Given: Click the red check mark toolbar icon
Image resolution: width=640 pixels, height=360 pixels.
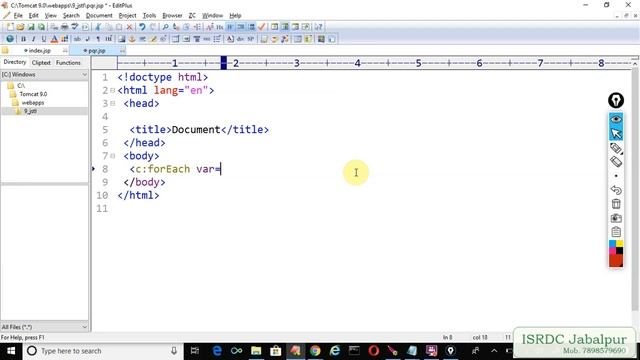Looking at the screenshot, I should click(262, 27).
